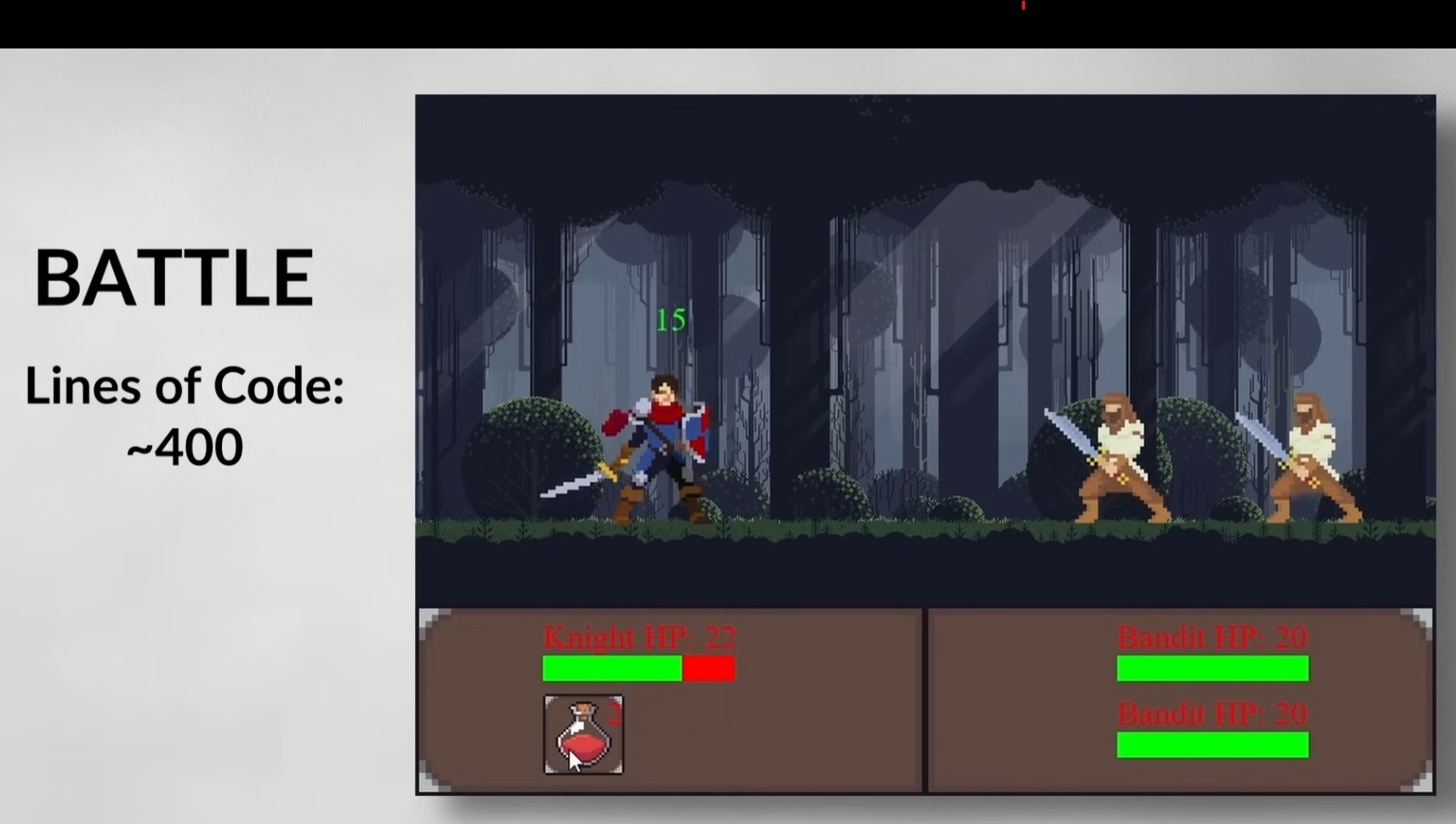This screenshot has width=1456, height=824.
Task: Click the lower bandit's green health bar
Action: pyautogui.click(x=1213, y=745)
